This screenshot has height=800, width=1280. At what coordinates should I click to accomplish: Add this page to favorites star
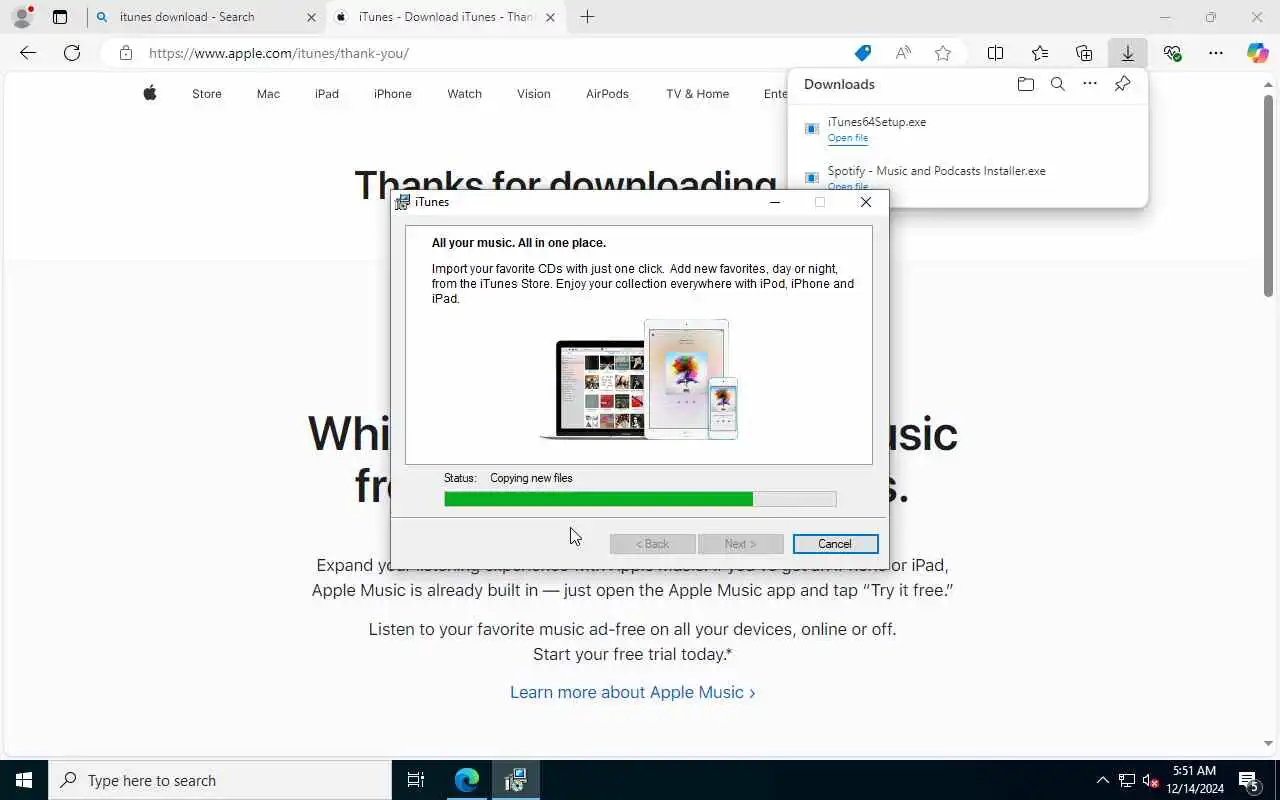(x=942, y=53)
